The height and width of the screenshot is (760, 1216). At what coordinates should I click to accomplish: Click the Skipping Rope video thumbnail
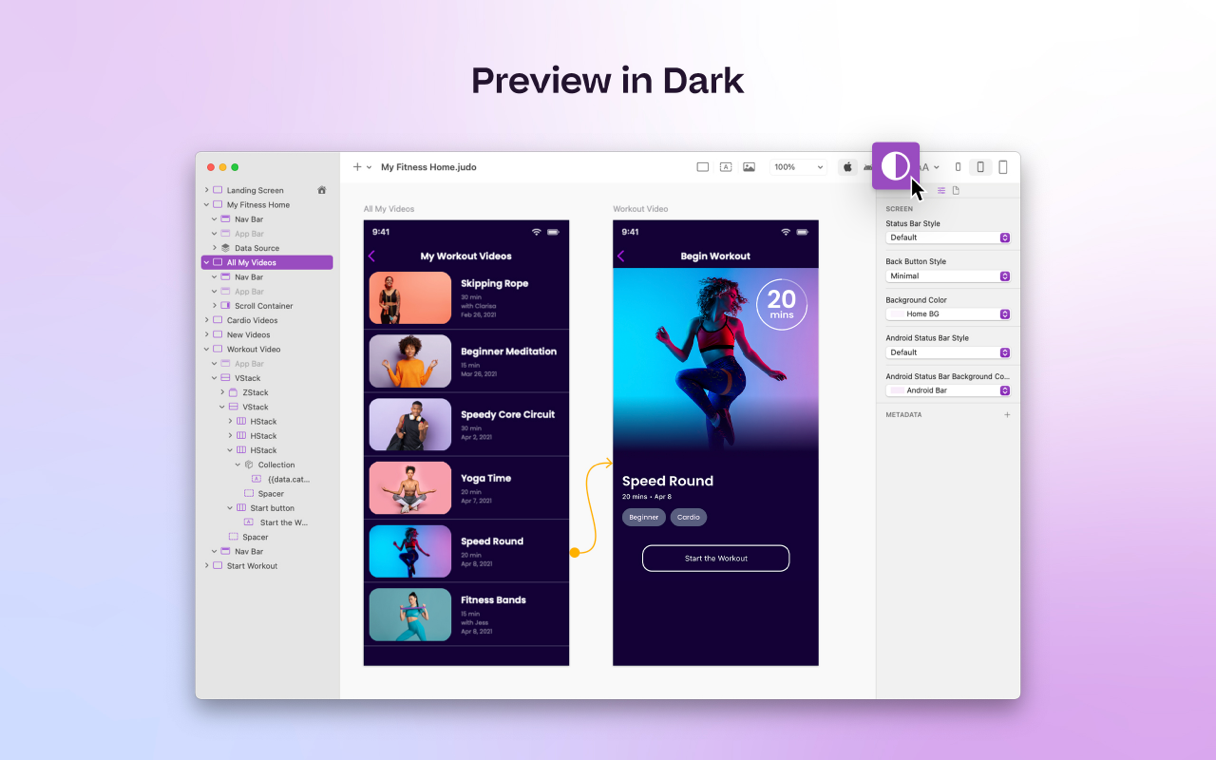410,298
